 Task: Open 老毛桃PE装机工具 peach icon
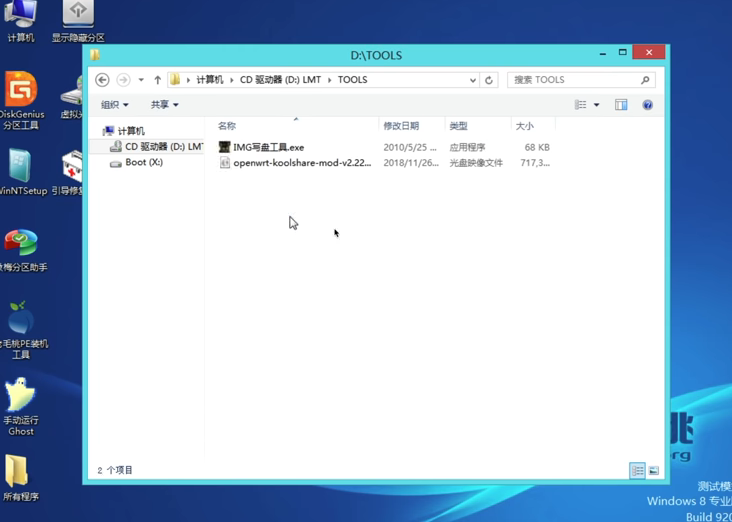21,329
